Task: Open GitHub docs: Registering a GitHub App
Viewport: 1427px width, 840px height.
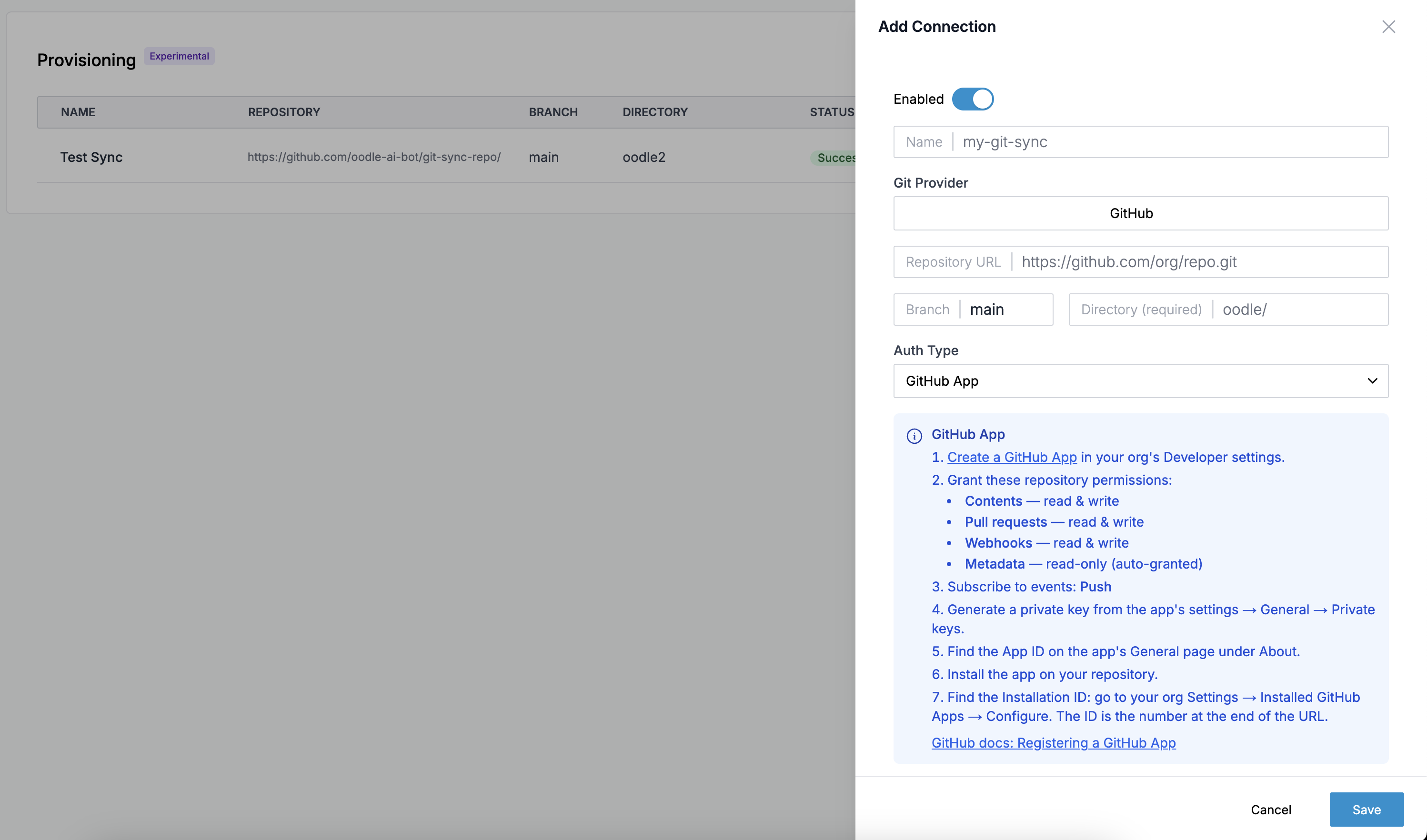Action: point(1053,743)
